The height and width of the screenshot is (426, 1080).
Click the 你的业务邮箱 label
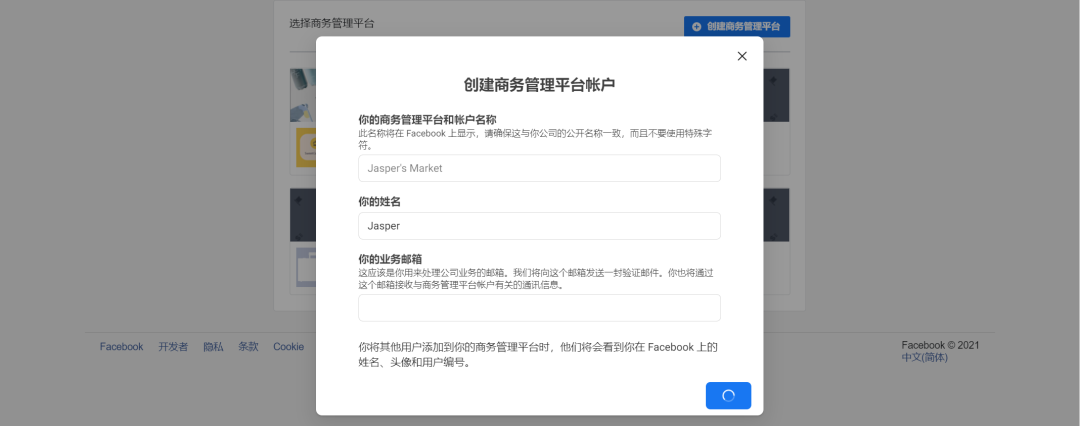click(x=390, y=259)
